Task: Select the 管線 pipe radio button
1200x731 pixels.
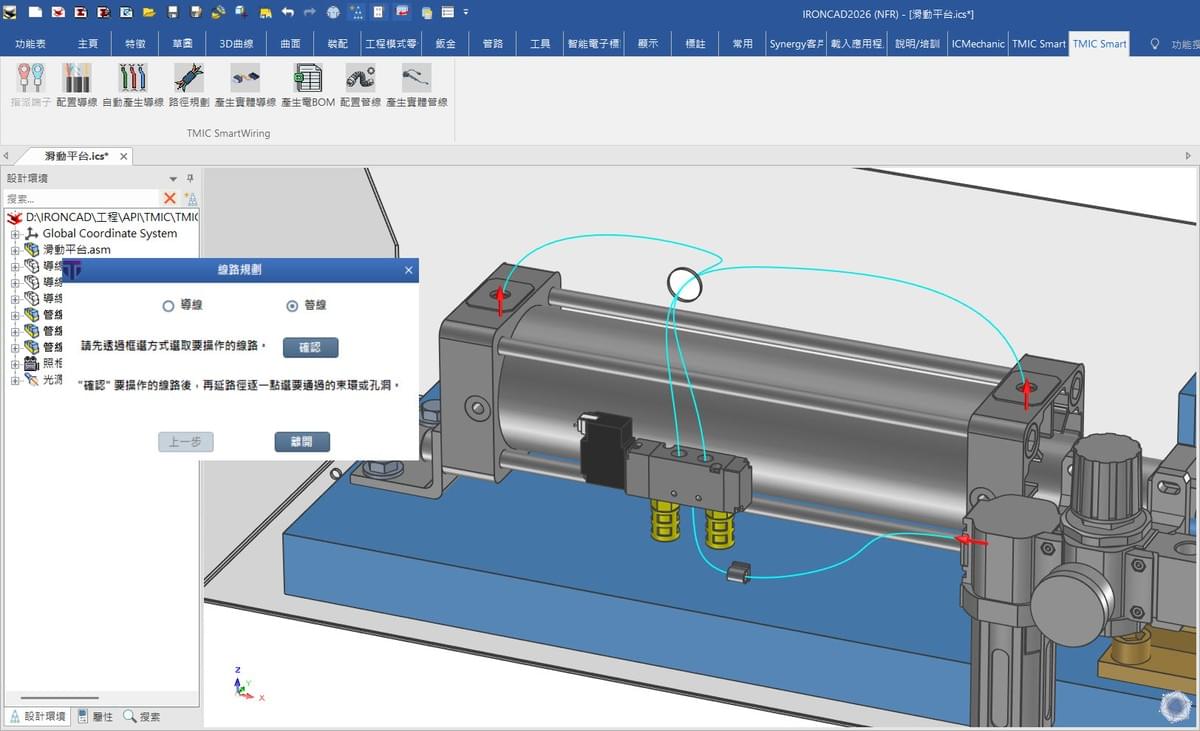Action: (x=292, y=306)
